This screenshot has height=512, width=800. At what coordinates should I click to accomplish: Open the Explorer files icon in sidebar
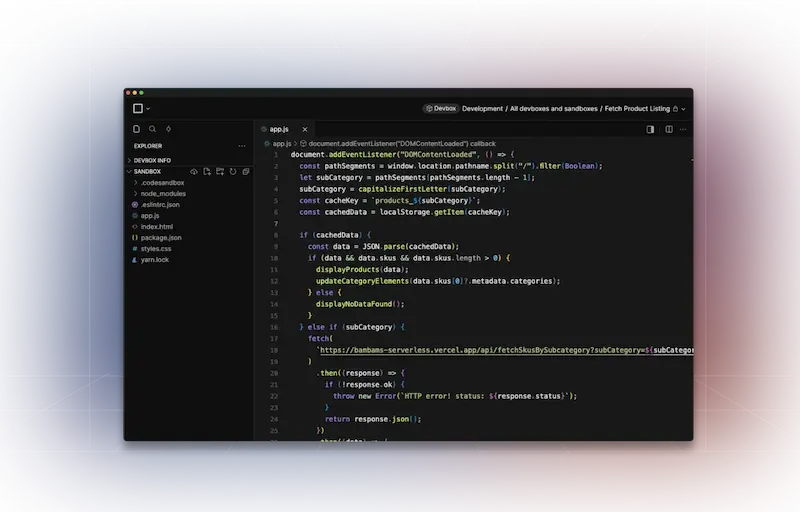(137, 129)
